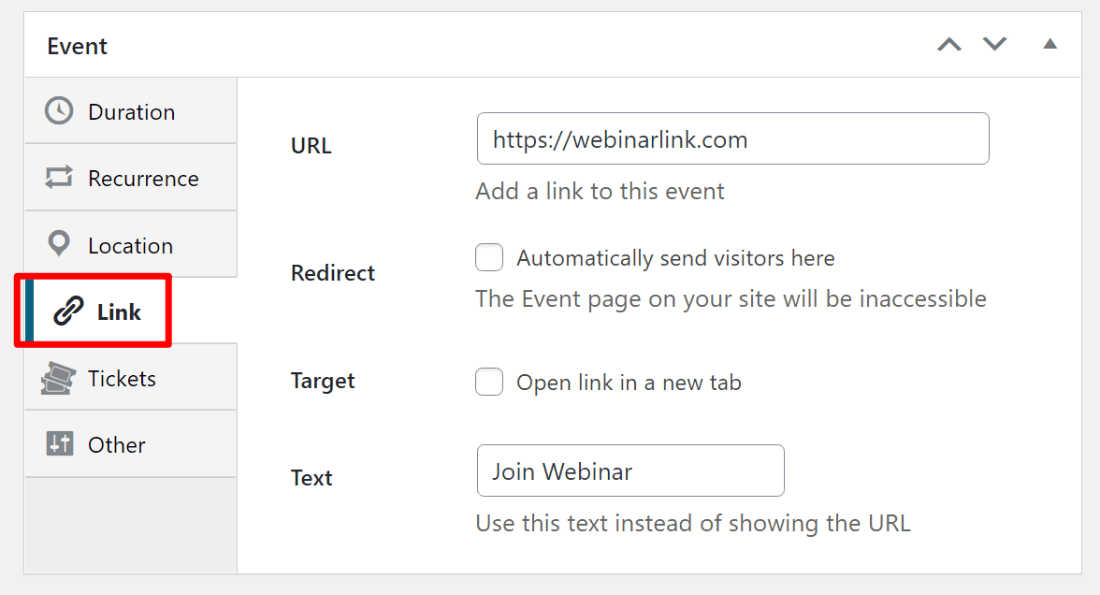Click the Other sliders icon

click(59, 444)
